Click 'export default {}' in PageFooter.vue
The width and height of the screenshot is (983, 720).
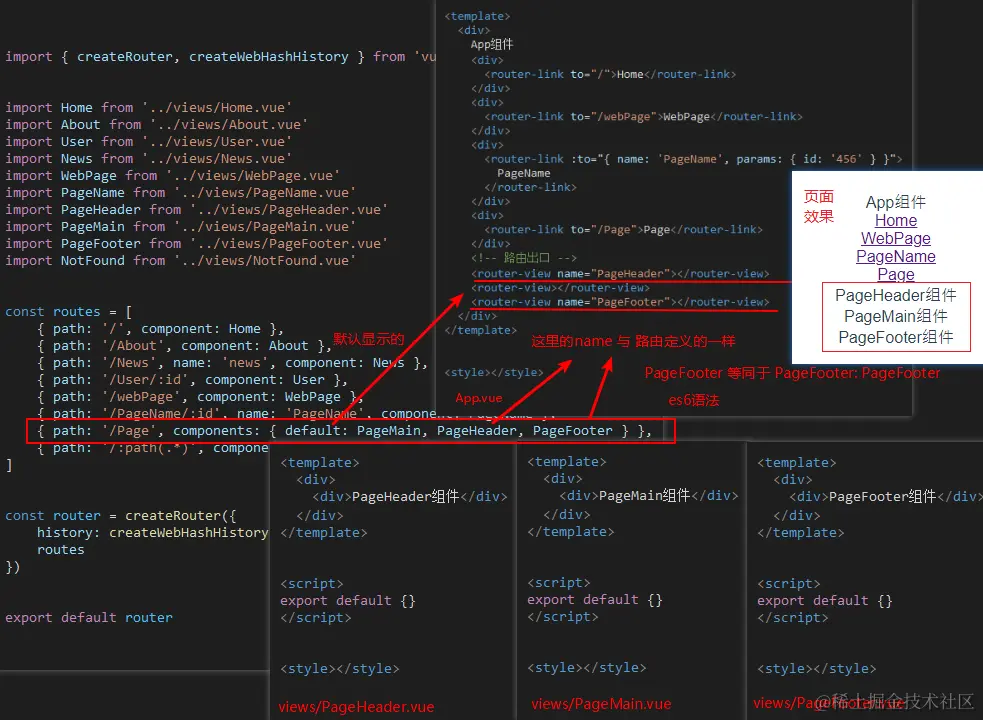click(x=825, y=601)
